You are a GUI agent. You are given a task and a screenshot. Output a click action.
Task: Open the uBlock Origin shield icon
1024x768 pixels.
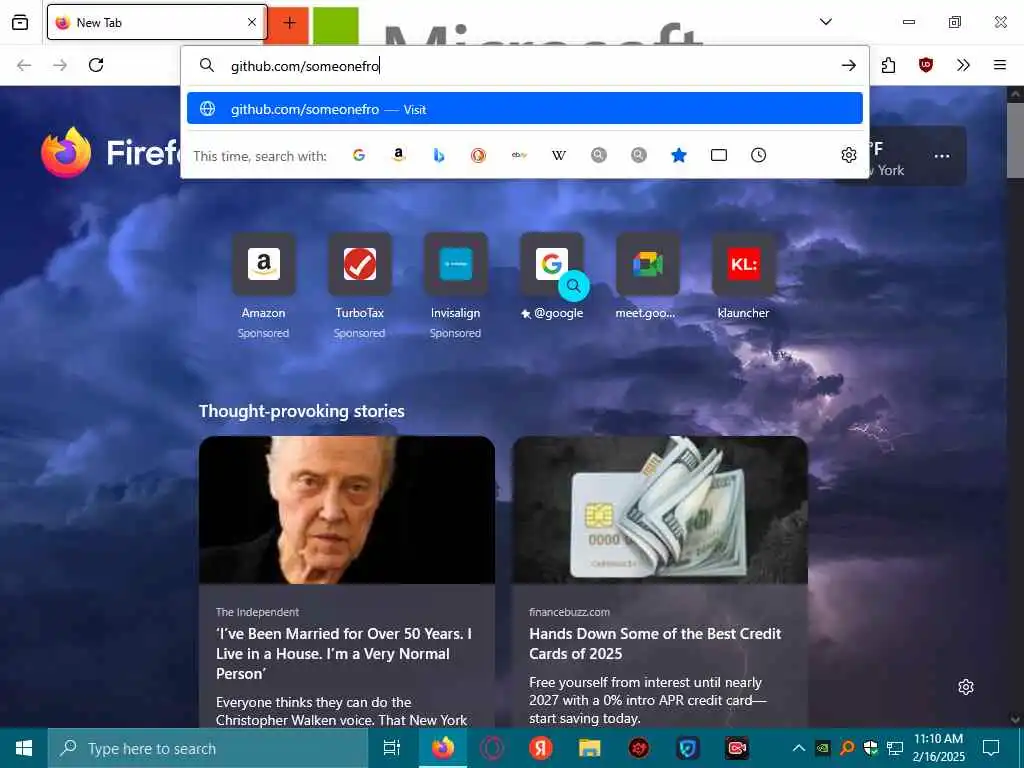pyautogui.click(x=925, y=65)
